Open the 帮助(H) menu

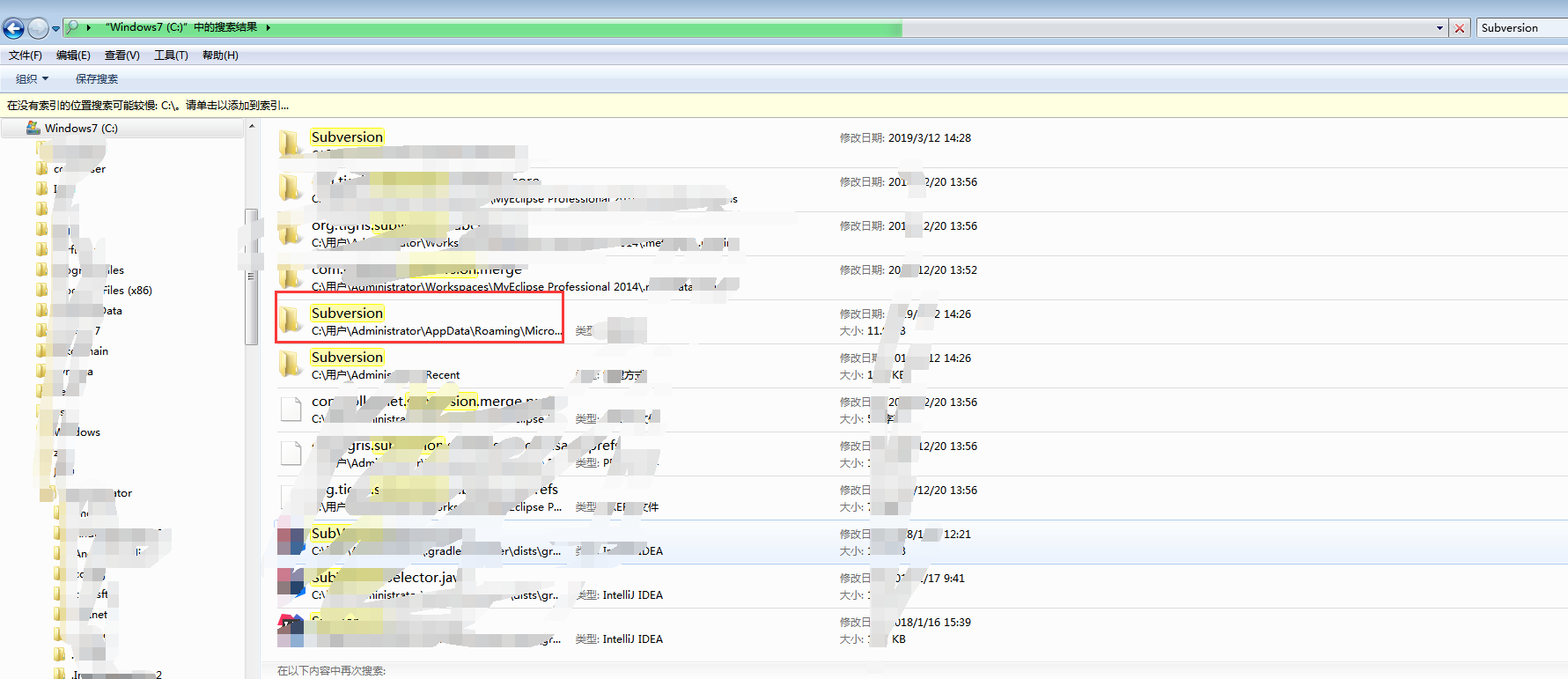click(x=220, y=55)
